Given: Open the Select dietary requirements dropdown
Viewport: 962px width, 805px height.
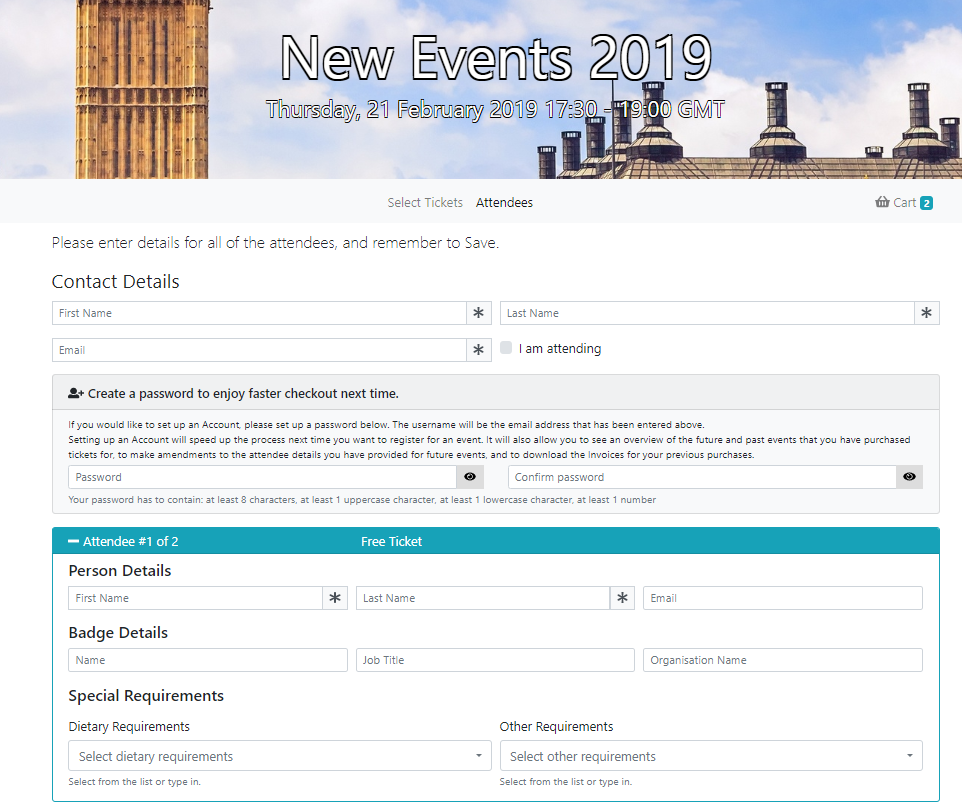Looking at the screenshot, I should point(280,756).
